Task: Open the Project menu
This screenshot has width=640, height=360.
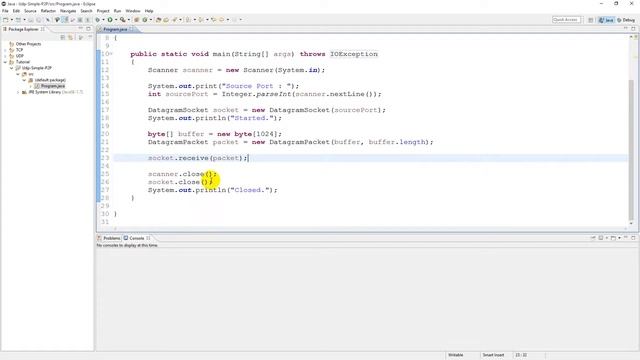Action: tap(103, 11)
